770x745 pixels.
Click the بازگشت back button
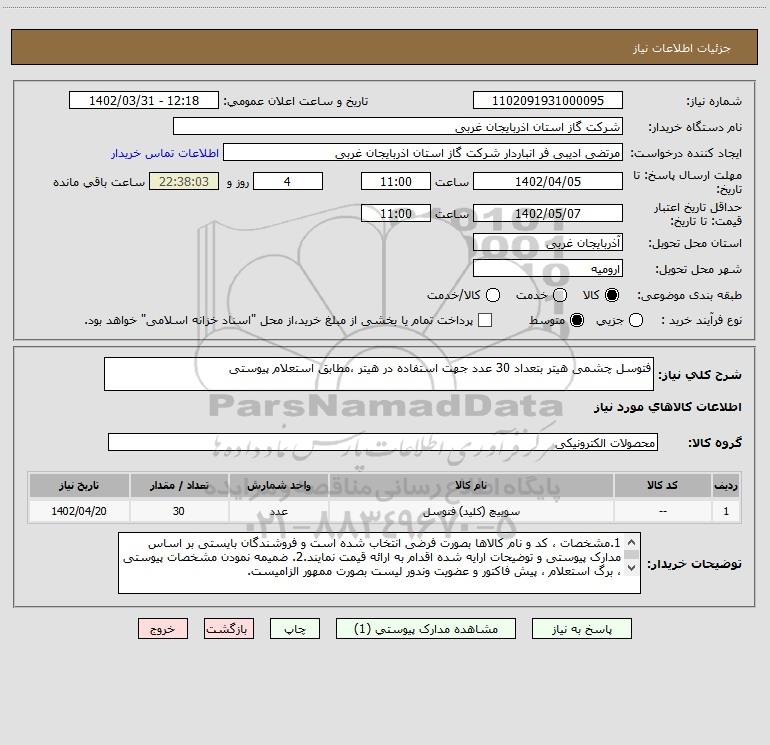(229, 629)
